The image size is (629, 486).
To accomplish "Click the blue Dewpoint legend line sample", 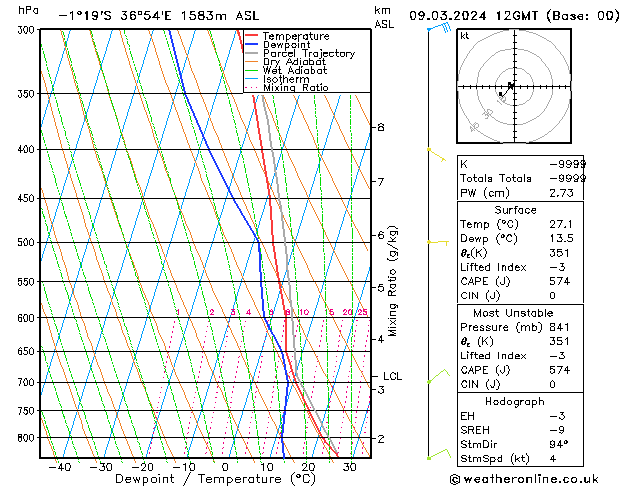I will click(x=252, y=45).
